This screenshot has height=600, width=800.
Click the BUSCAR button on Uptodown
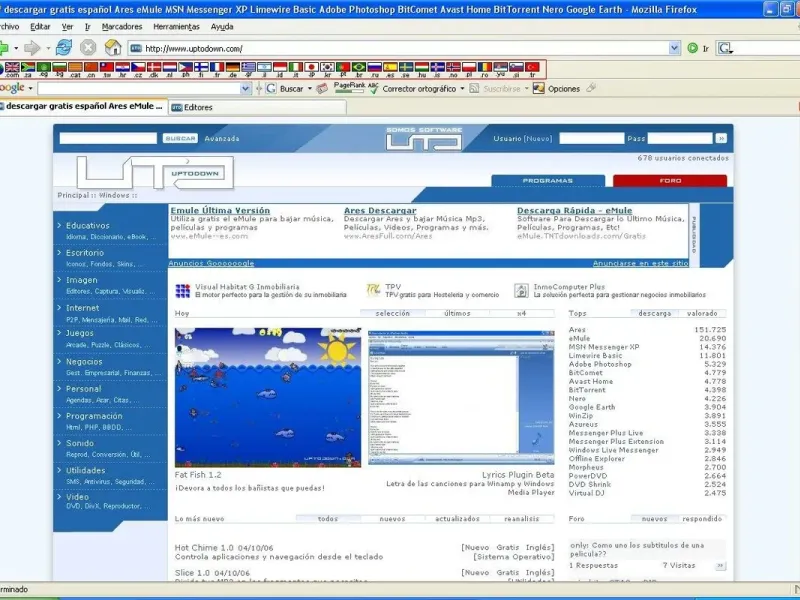pos(180,138)
